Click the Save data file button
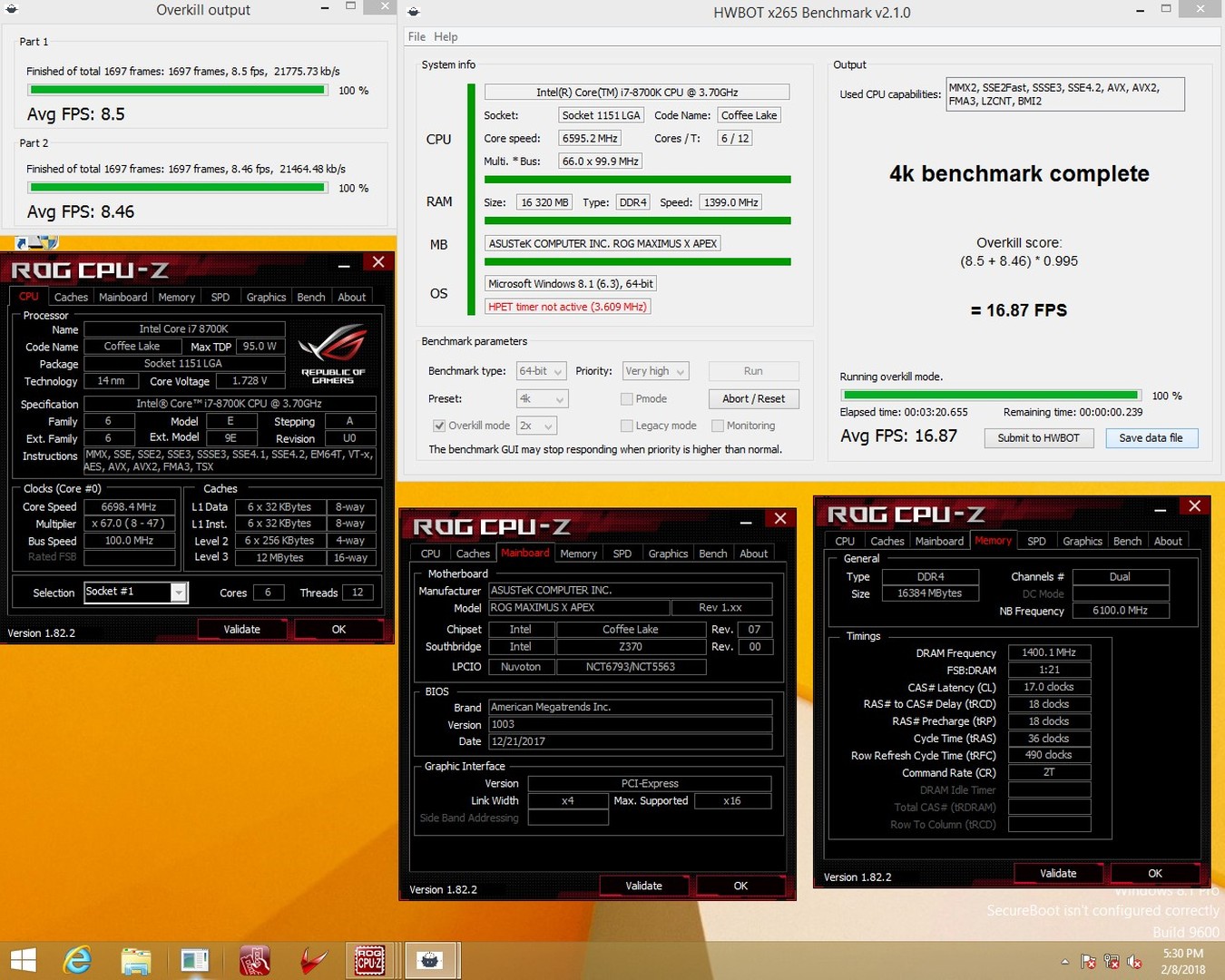This screenshot has height=980, width=1225. tap(1151, 437)
